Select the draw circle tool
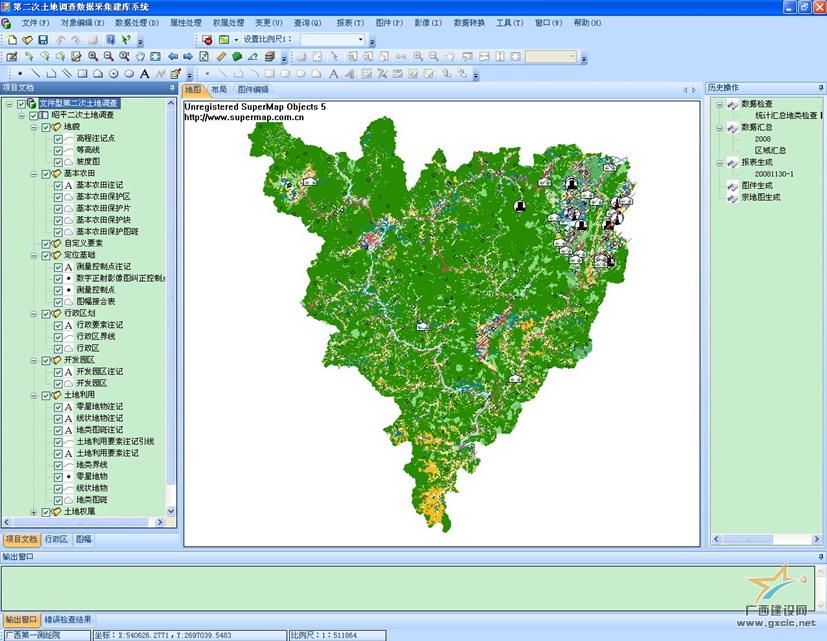 coord(113,74)
